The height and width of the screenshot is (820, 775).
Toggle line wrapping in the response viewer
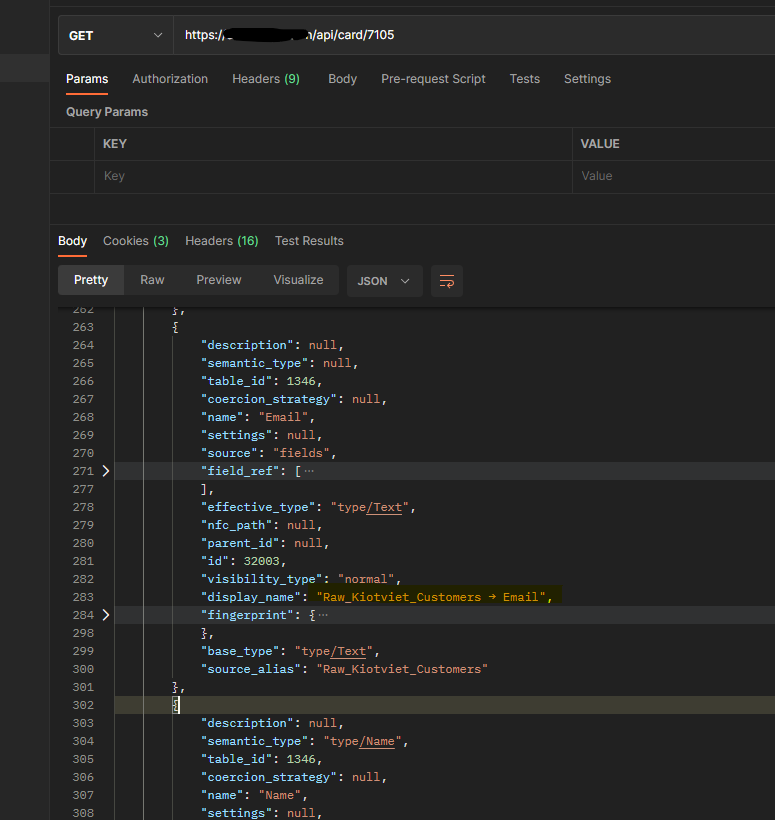coord(446,281)
